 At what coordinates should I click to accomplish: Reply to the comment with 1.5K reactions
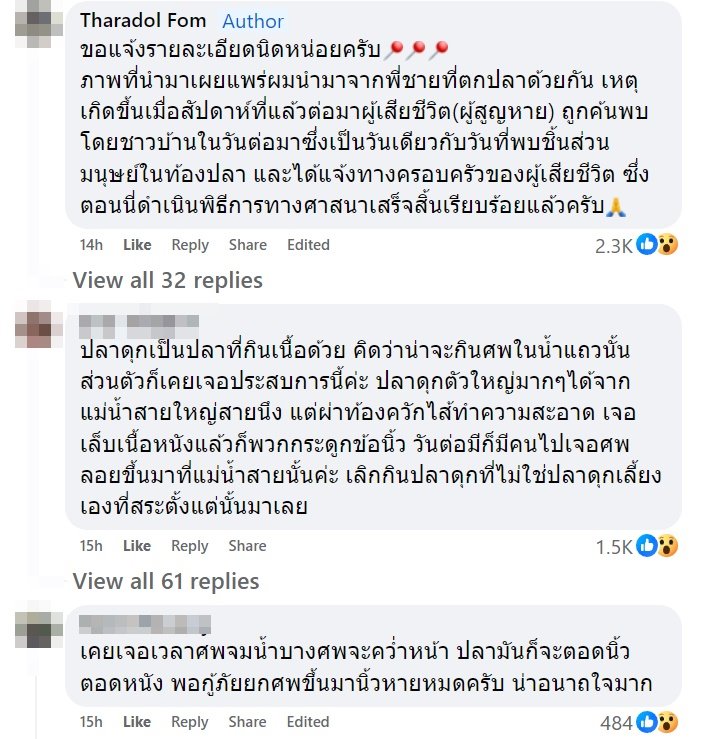tap(190, 546)
